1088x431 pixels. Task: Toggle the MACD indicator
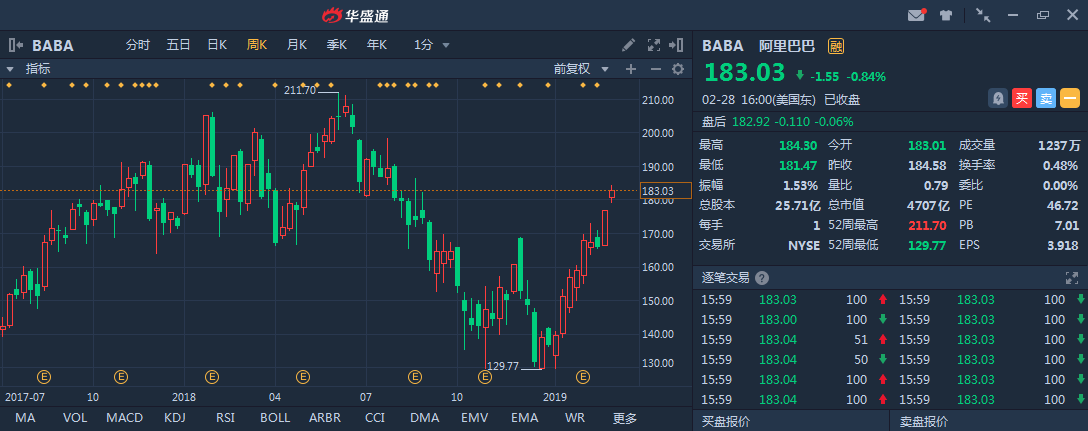[124, 417]
